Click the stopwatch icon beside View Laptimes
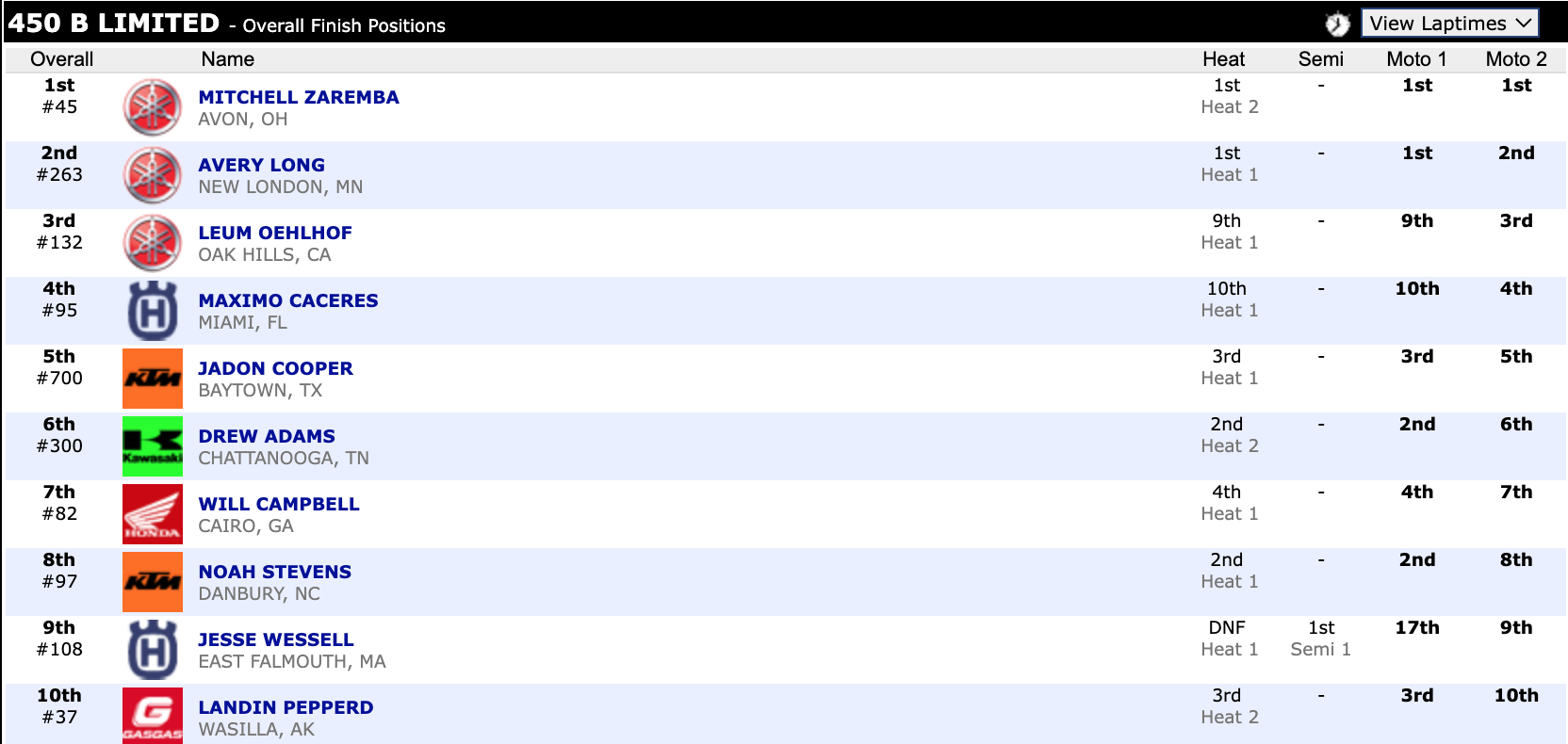Image resolution: width=1568 pixels, height=744 pixels. (x=1337, y=24)
